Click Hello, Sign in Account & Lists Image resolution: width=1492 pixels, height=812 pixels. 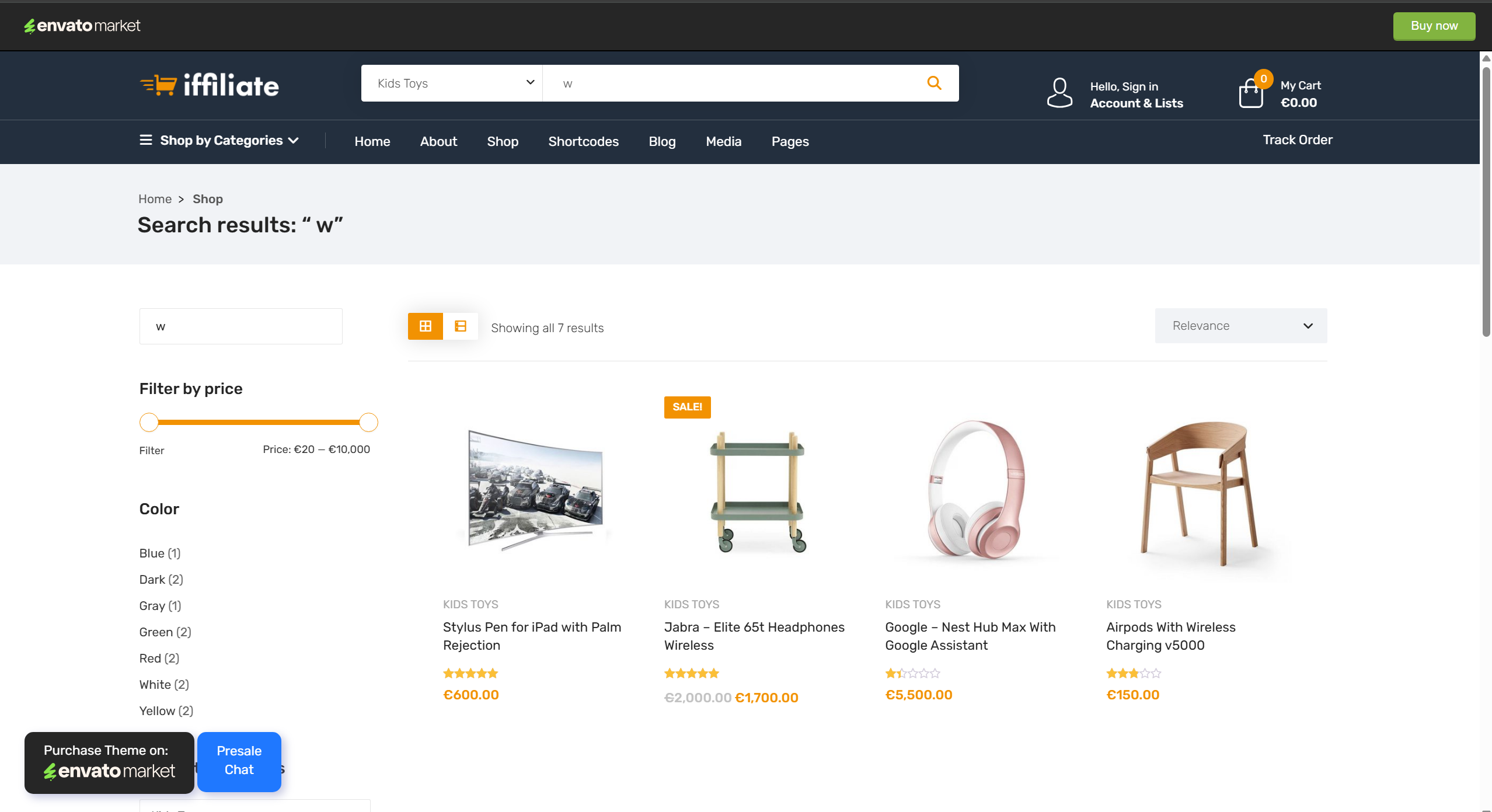[x=1137, y=95]
